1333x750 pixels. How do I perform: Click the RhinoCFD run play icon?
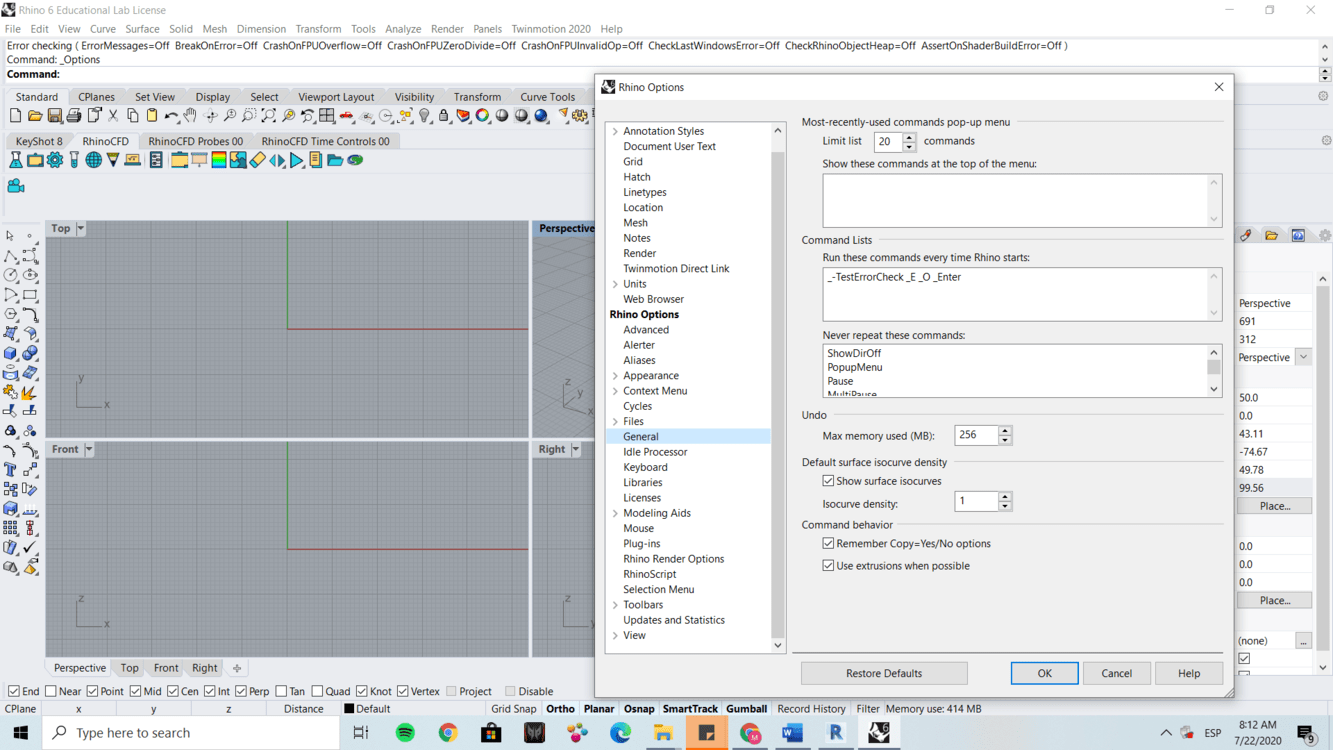point(297,160)
